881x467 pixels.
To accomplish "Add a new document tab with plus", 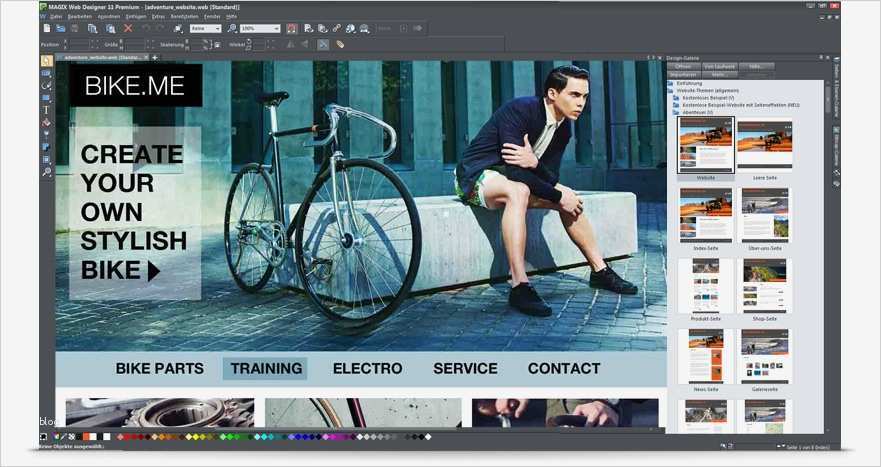I will coord(155,57).
